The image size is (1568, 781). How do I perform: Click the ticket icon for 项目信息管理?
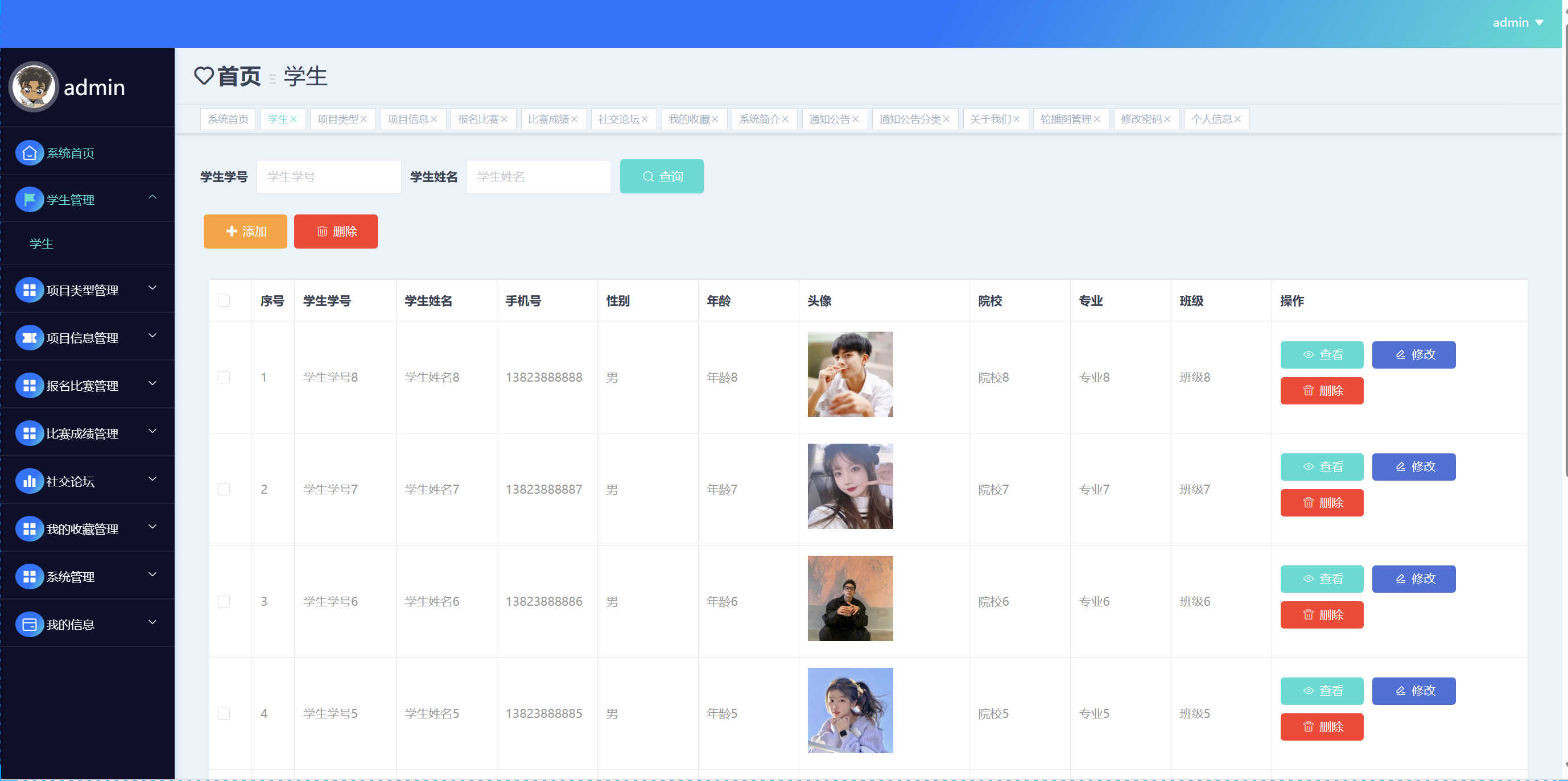click(x=29, y=338)
